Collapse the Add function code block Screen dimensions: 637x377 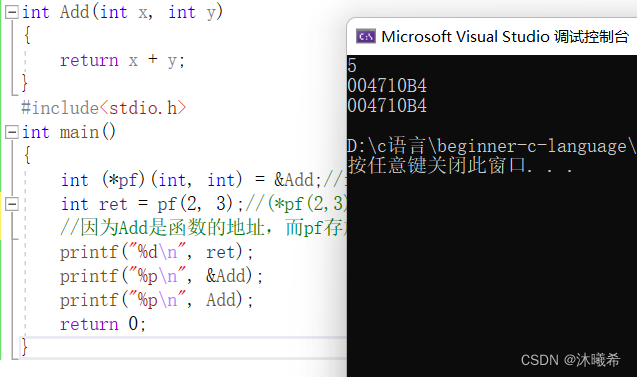coord(11,12)
